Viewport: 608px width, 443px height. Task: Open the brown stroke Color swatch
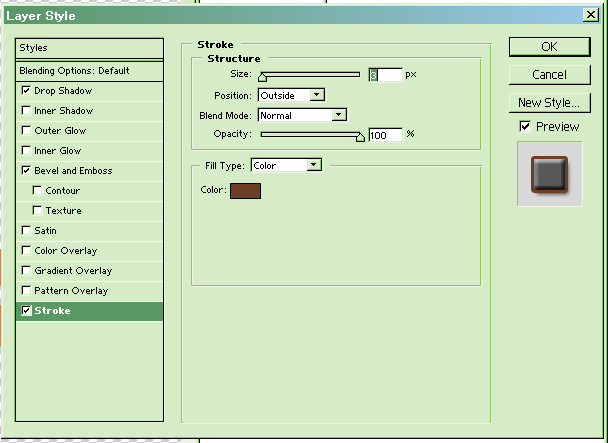(245, 190)
